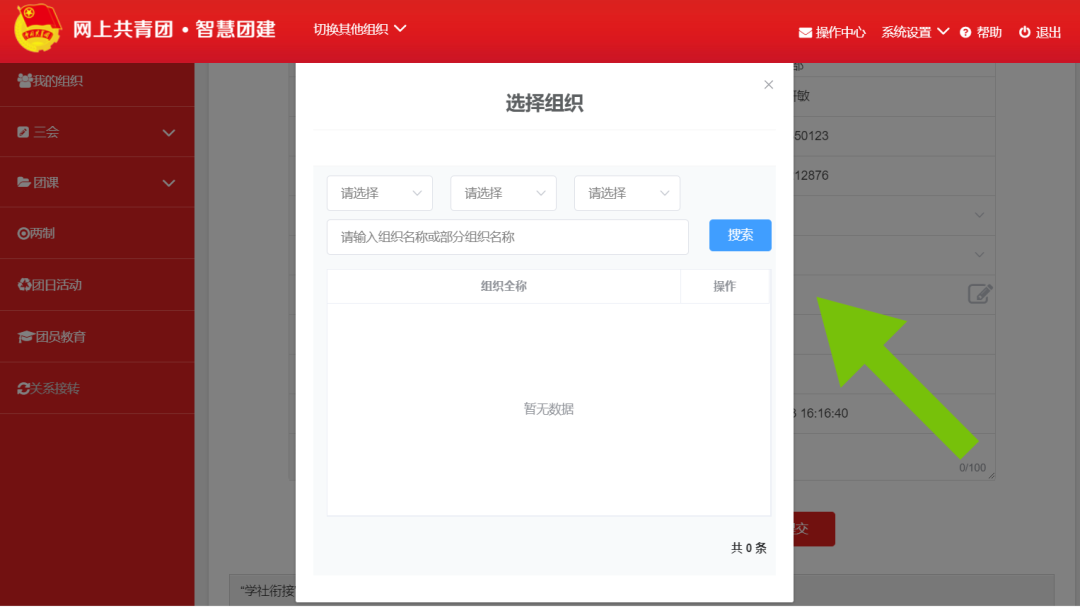Open the first 请选择 dropdown

point(380,193)
